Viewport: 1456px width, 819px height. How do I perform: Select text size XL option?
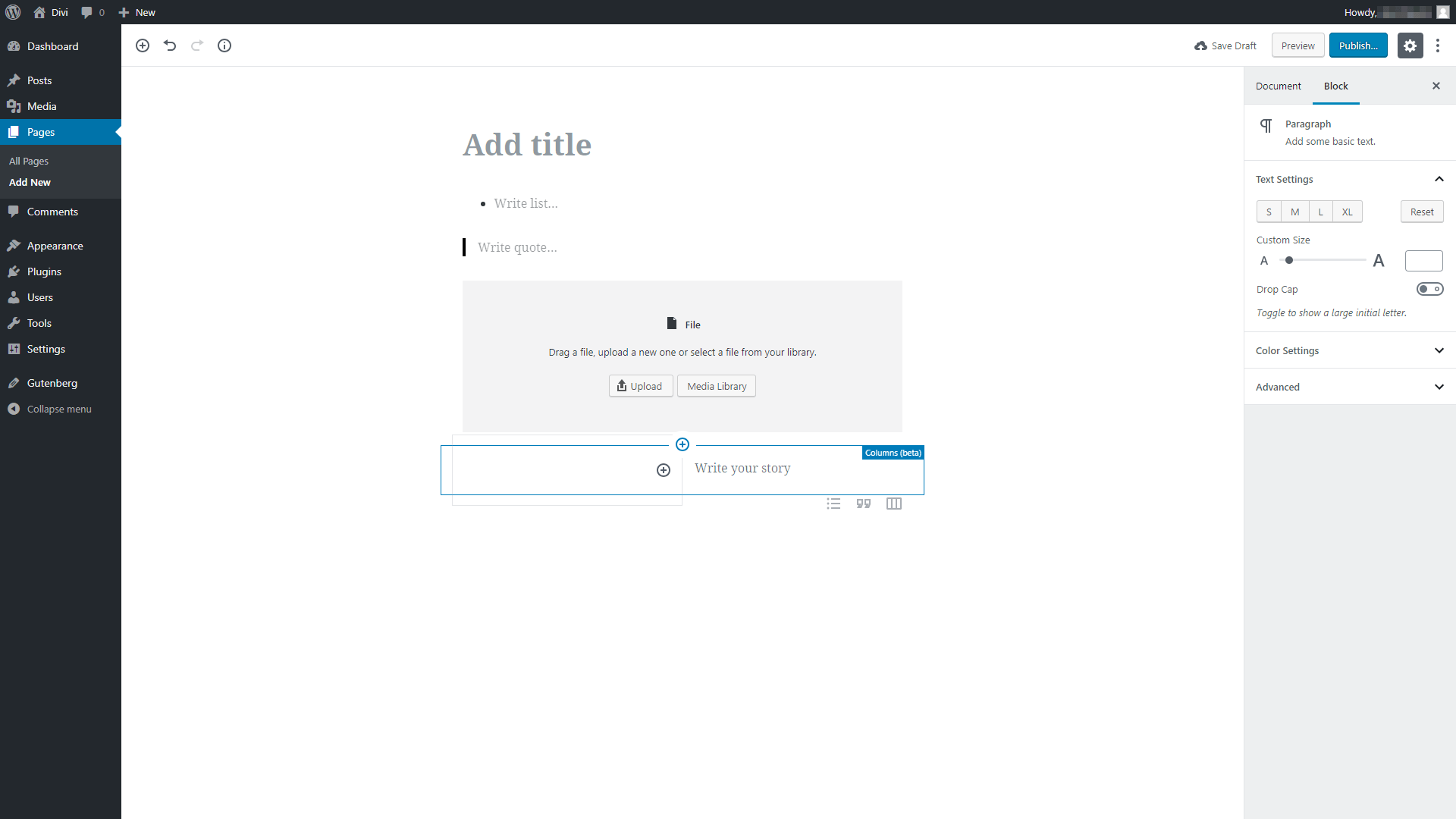tap(1346, 211)
